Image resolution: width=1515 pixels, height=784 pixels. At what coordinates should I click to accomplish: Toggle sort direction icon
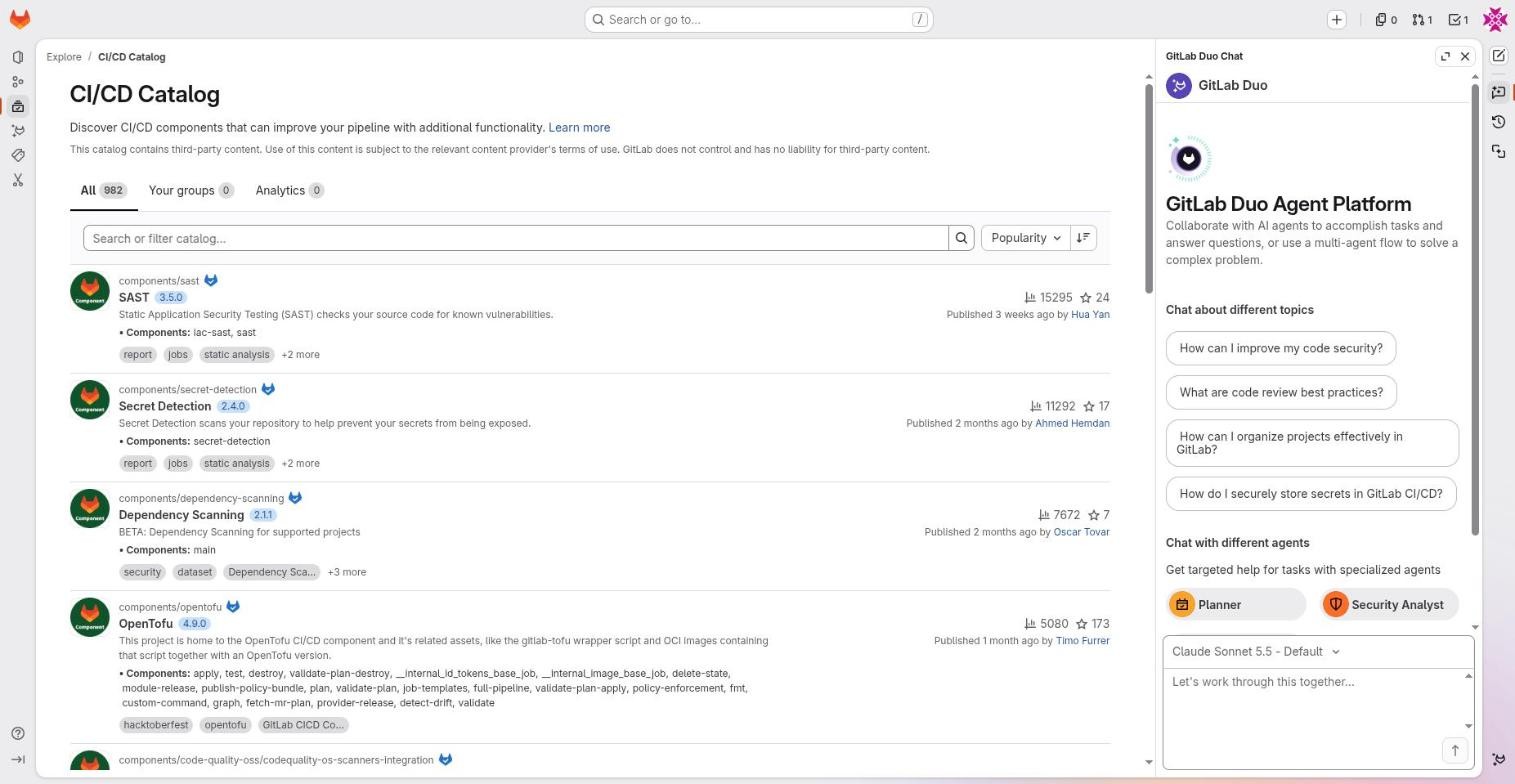1083,238
